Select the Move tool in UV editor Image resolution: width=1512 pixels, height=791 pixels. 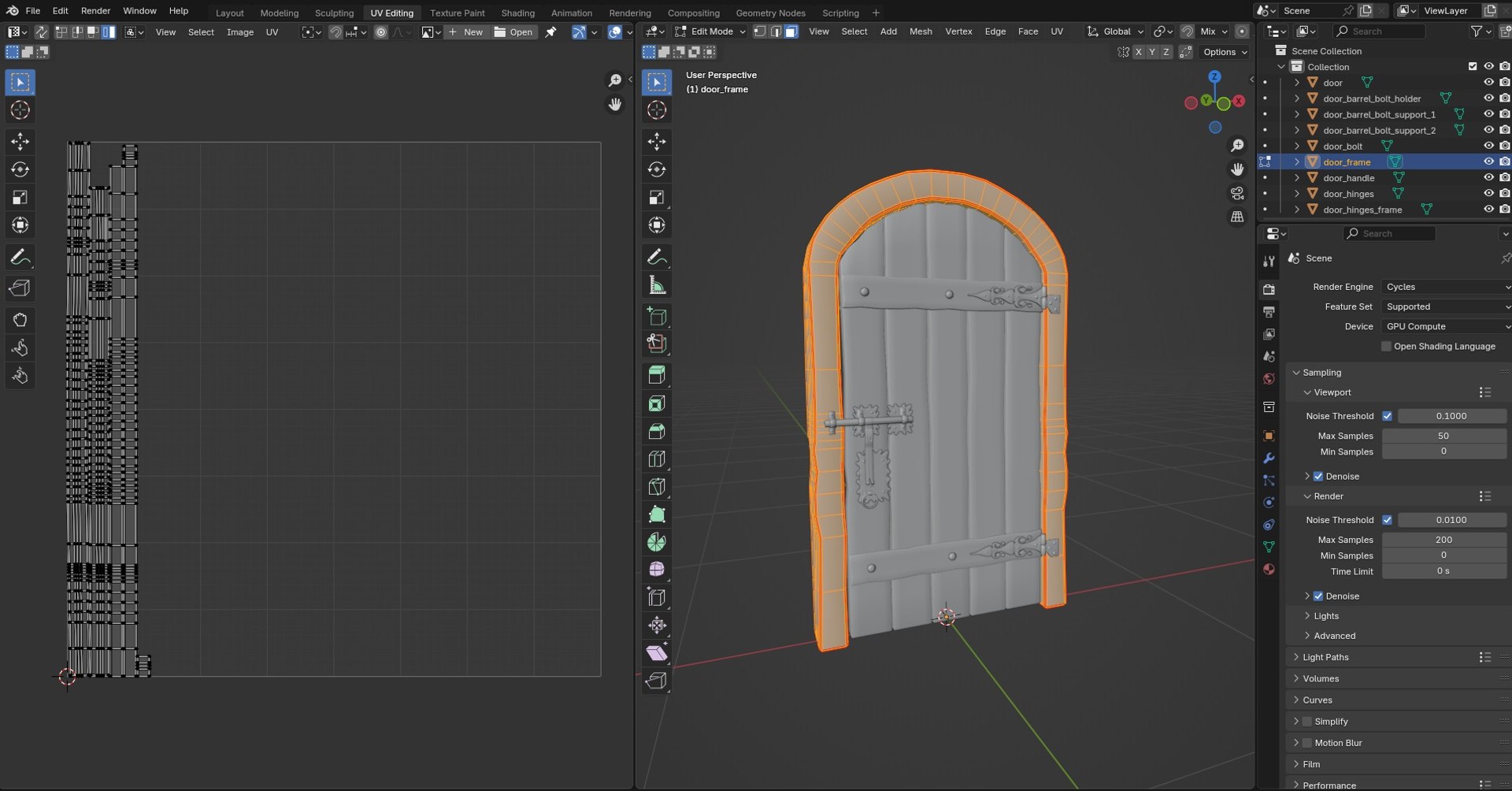[x=20, y=142]
